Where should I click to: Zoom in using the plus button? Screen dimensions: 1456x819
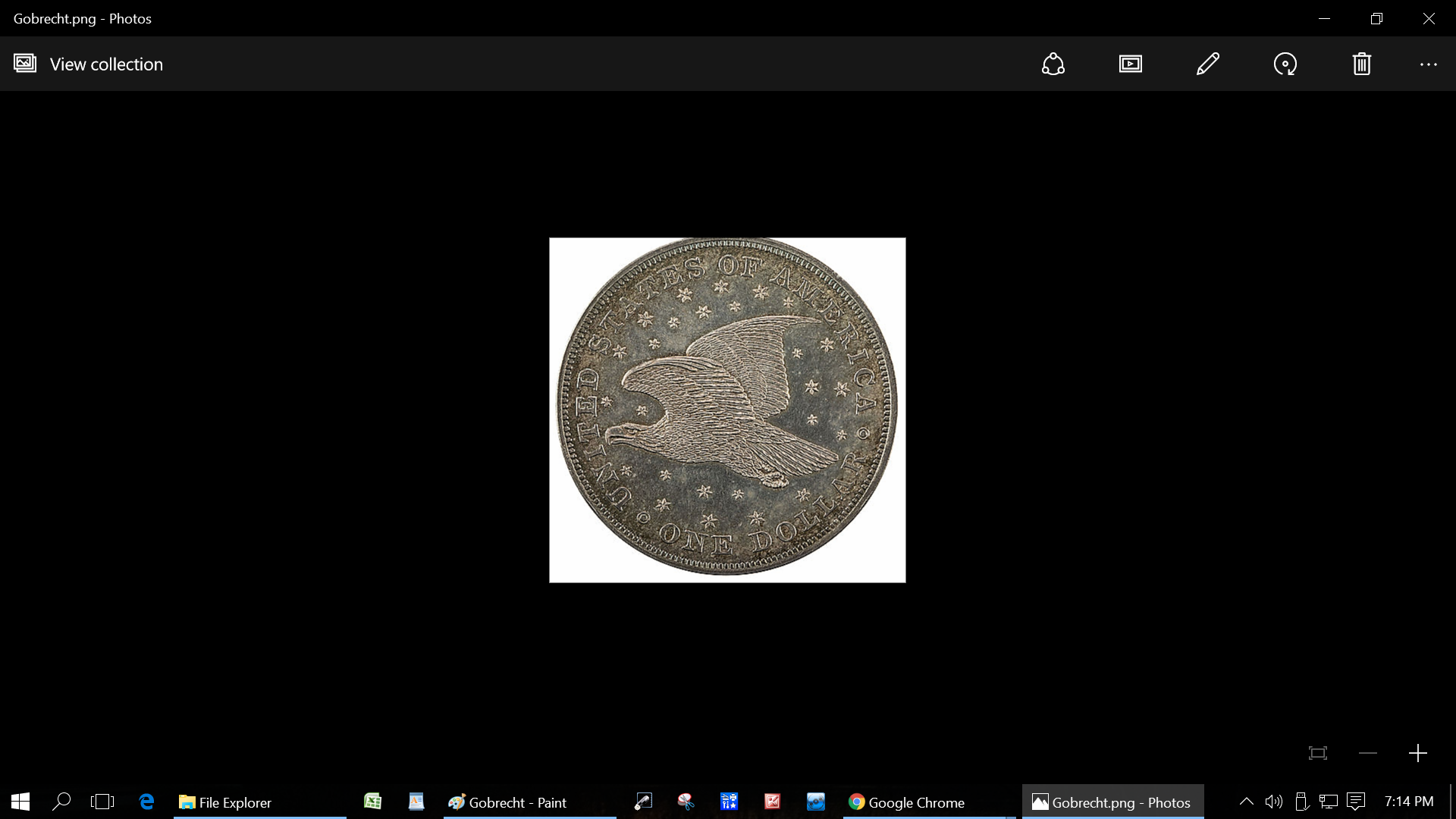(1417, 753)
